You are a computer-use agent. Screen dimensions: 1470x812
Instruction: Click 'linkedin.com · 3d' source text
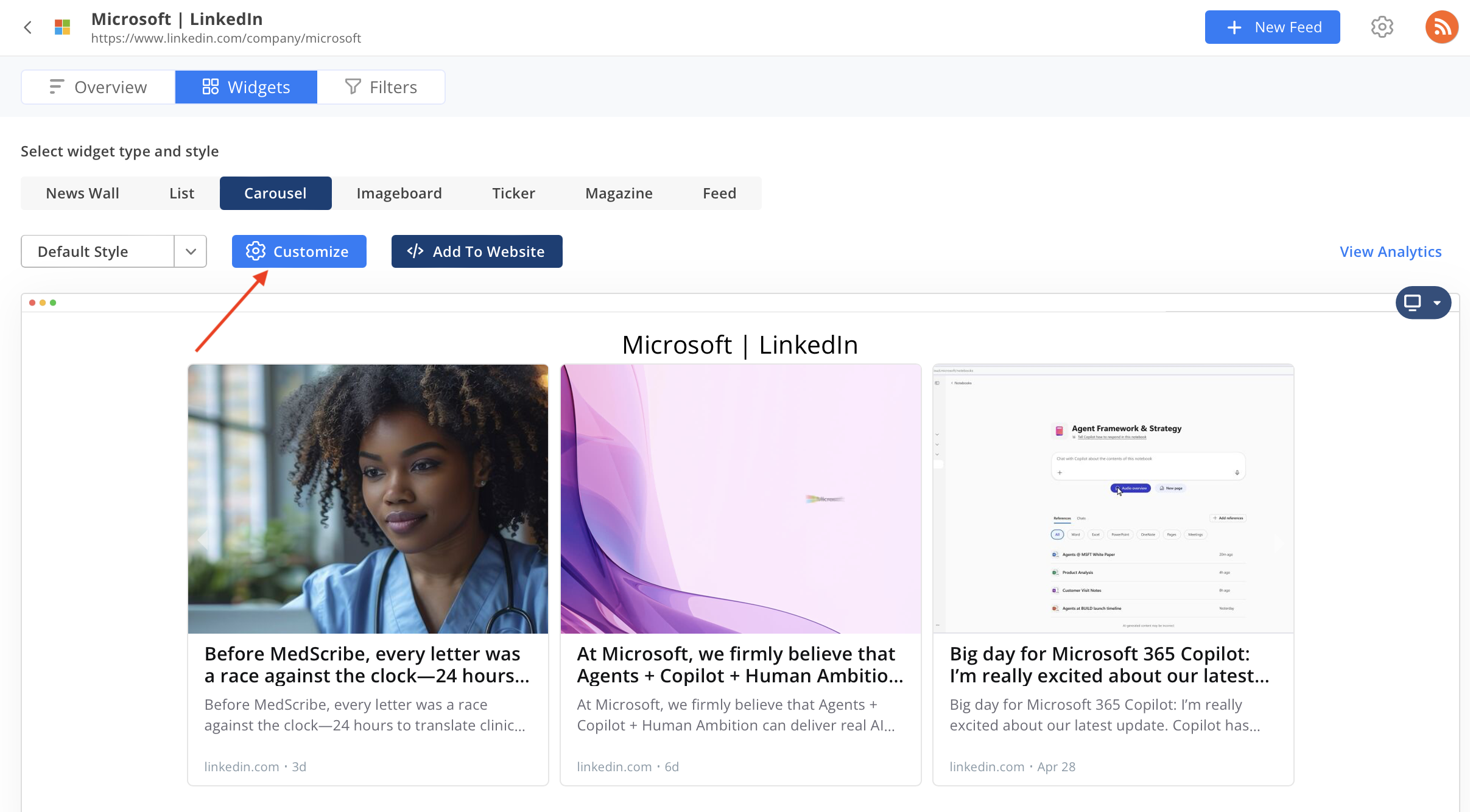[255, 767]
